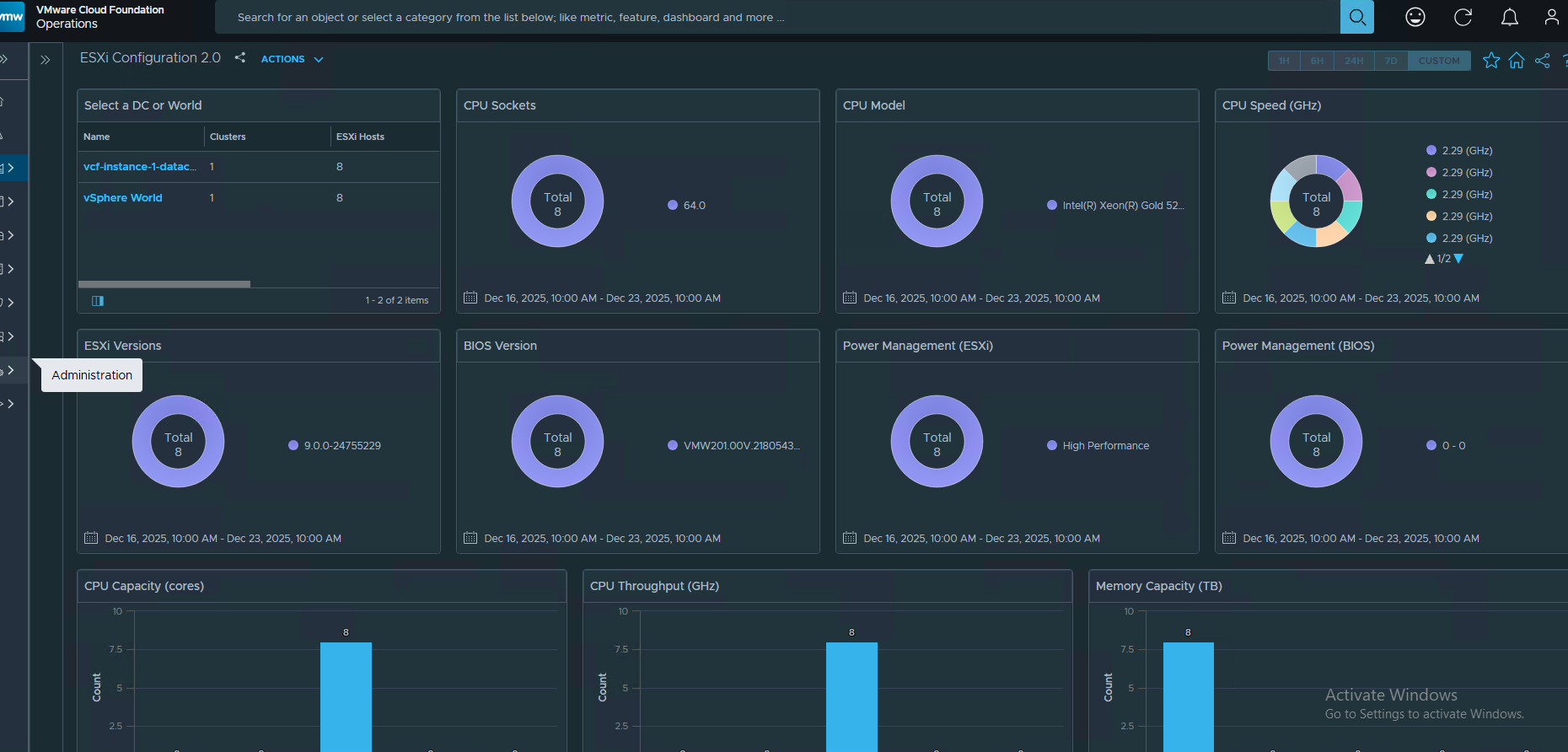This screenshot has width=1568, height=752.
Task: Open the vSphere World link
Action: tap(123, 198)
